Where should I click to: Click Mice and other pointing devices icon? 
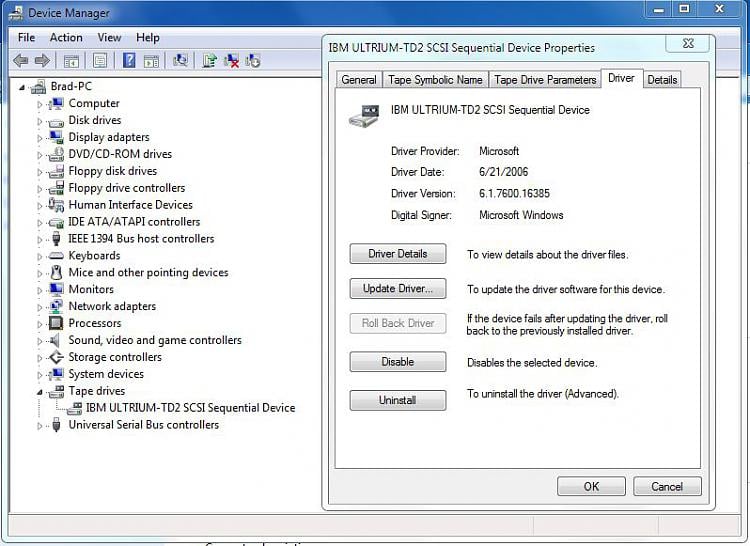(56, 273)
